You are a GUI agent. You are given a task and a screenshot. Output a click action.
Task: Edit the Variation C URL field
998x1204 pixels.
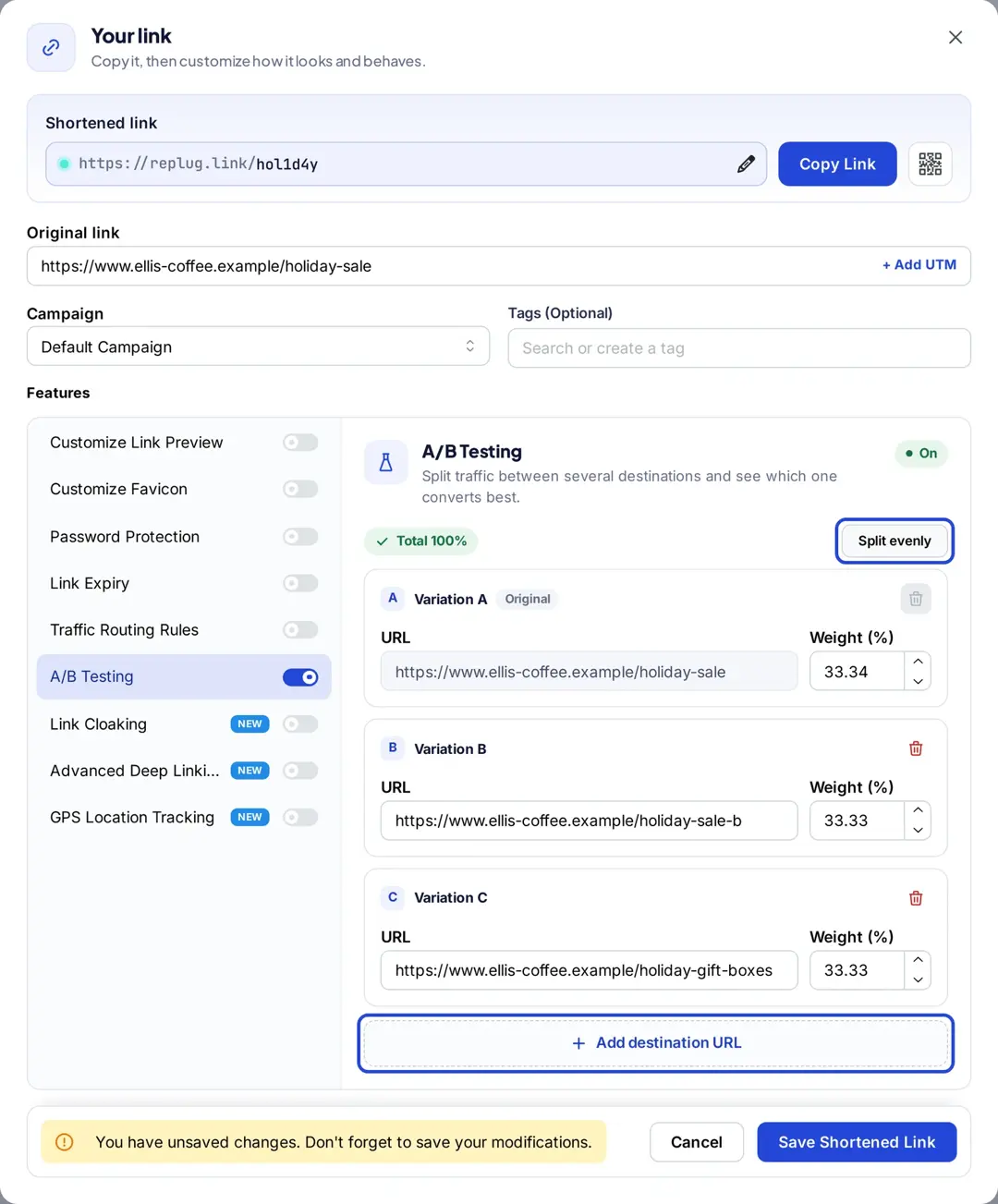coord(589,970)
